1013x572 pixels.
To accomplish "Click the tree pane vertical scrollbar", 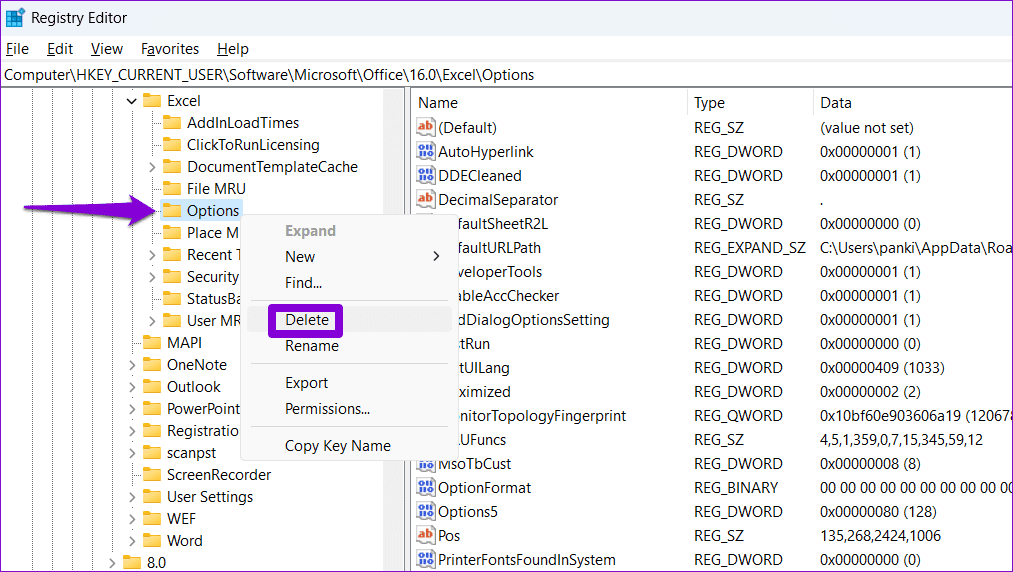I will coord(393,330).
